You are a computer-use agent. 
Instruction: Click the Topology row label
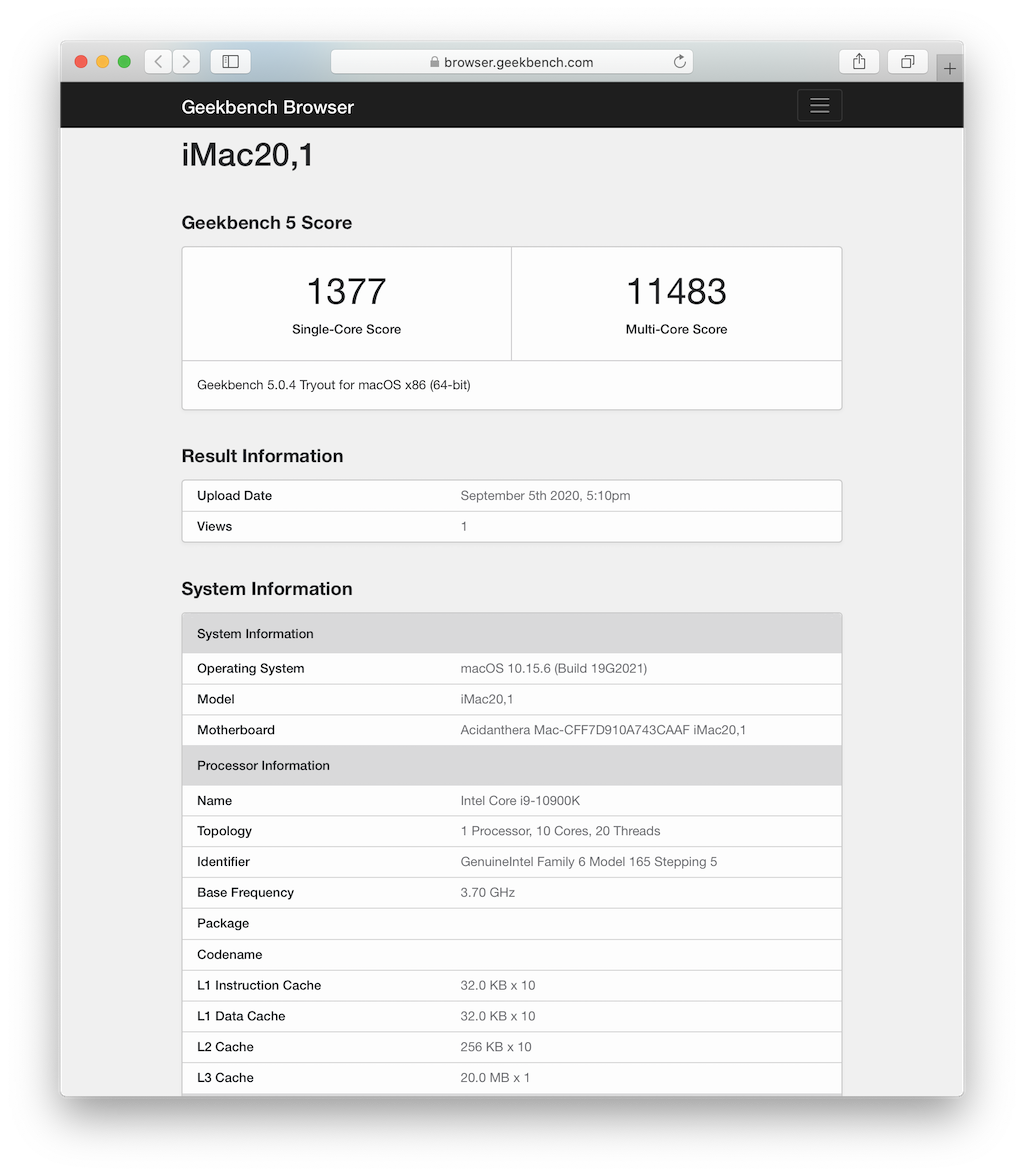coord(224,831)
